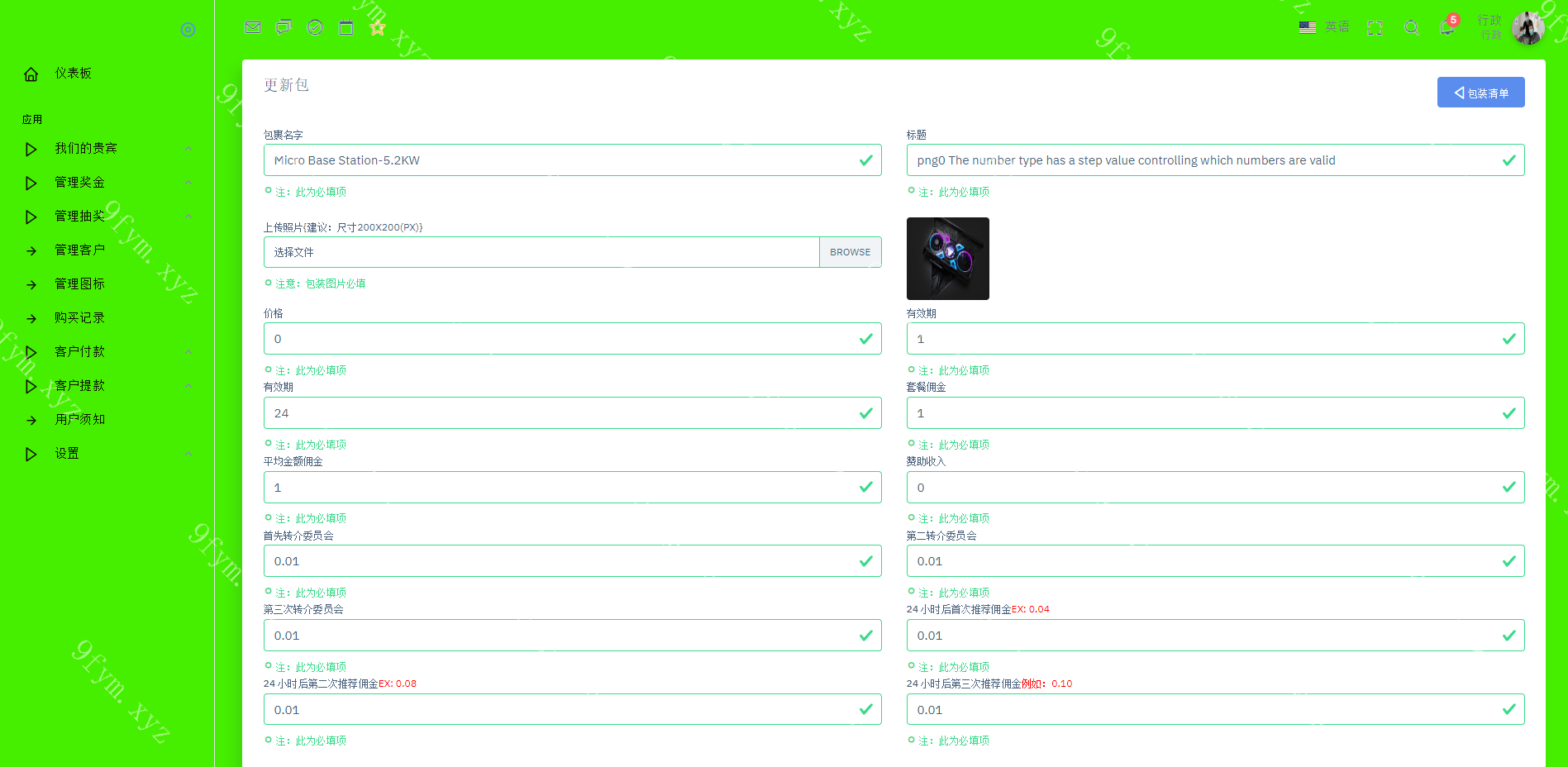Focus the 赞助收入 input field
The image size is (1568, 767).
click(x=1216, y=488)
